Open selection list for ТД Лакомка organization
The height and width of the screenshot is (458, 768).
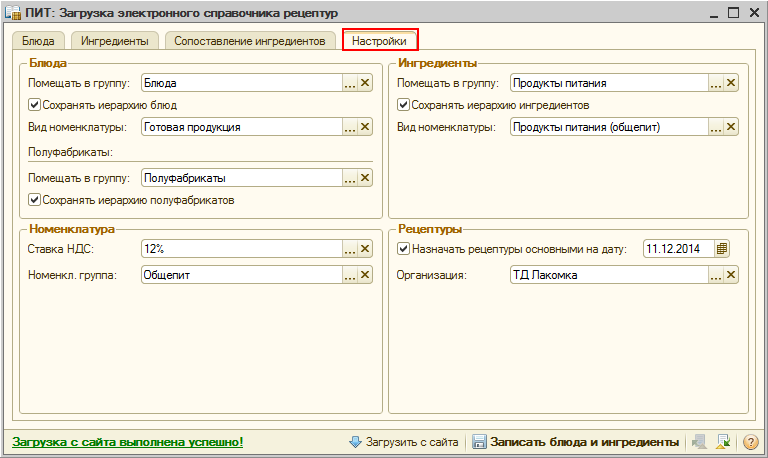coord(716,275)
